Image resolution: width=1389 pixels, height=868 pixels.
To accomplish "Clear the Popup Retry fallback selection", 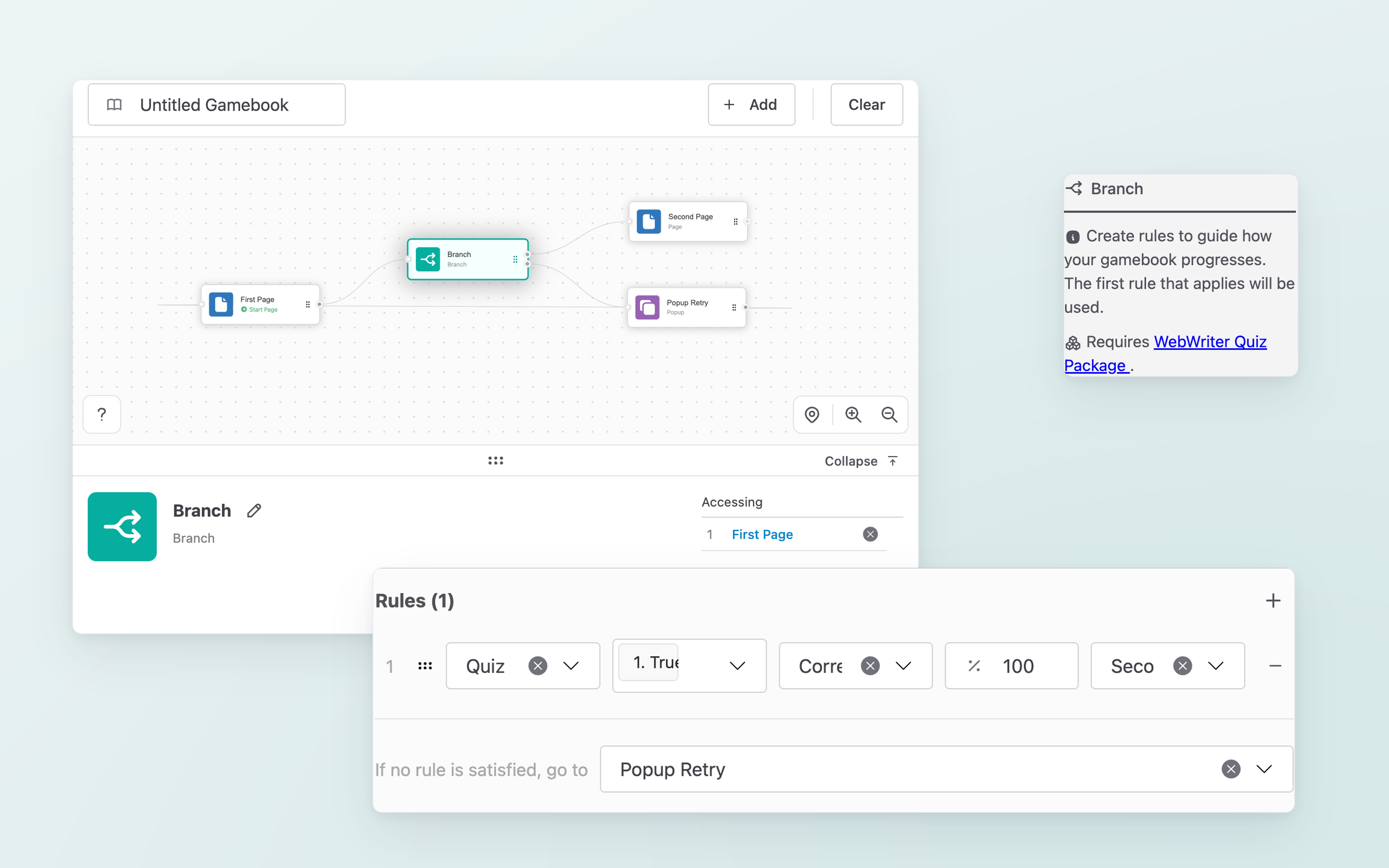I will pyautogui.click(x=1231, y=769).
